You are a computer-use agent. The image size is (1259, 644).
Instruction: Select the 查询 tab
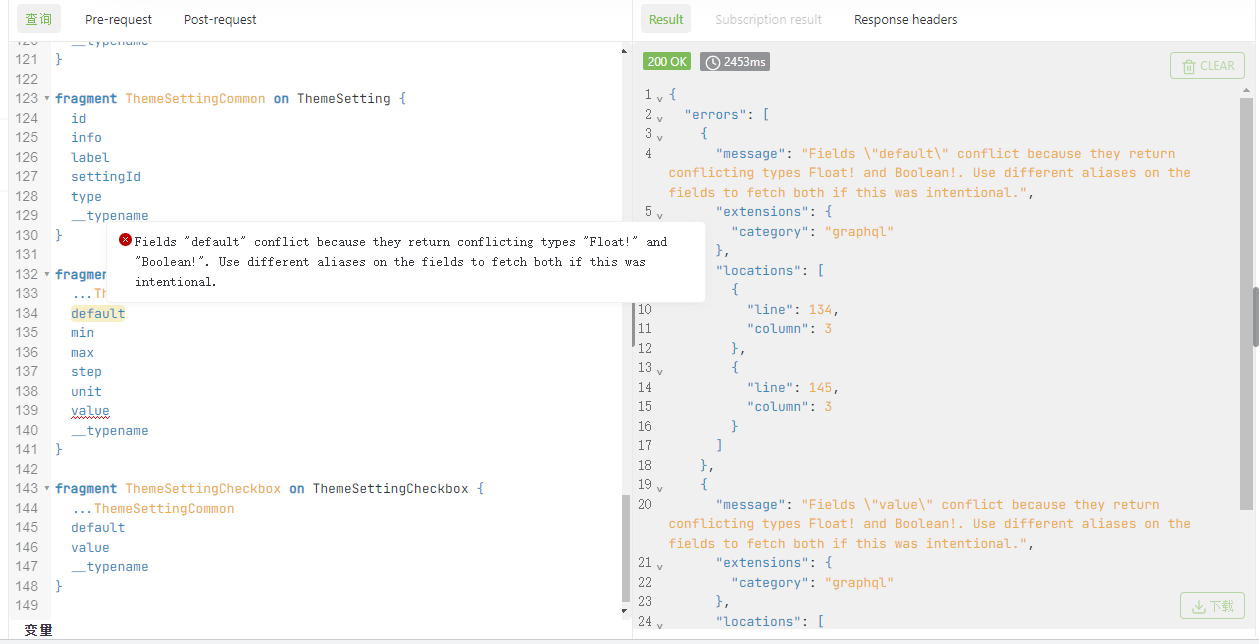pos(39,19)
